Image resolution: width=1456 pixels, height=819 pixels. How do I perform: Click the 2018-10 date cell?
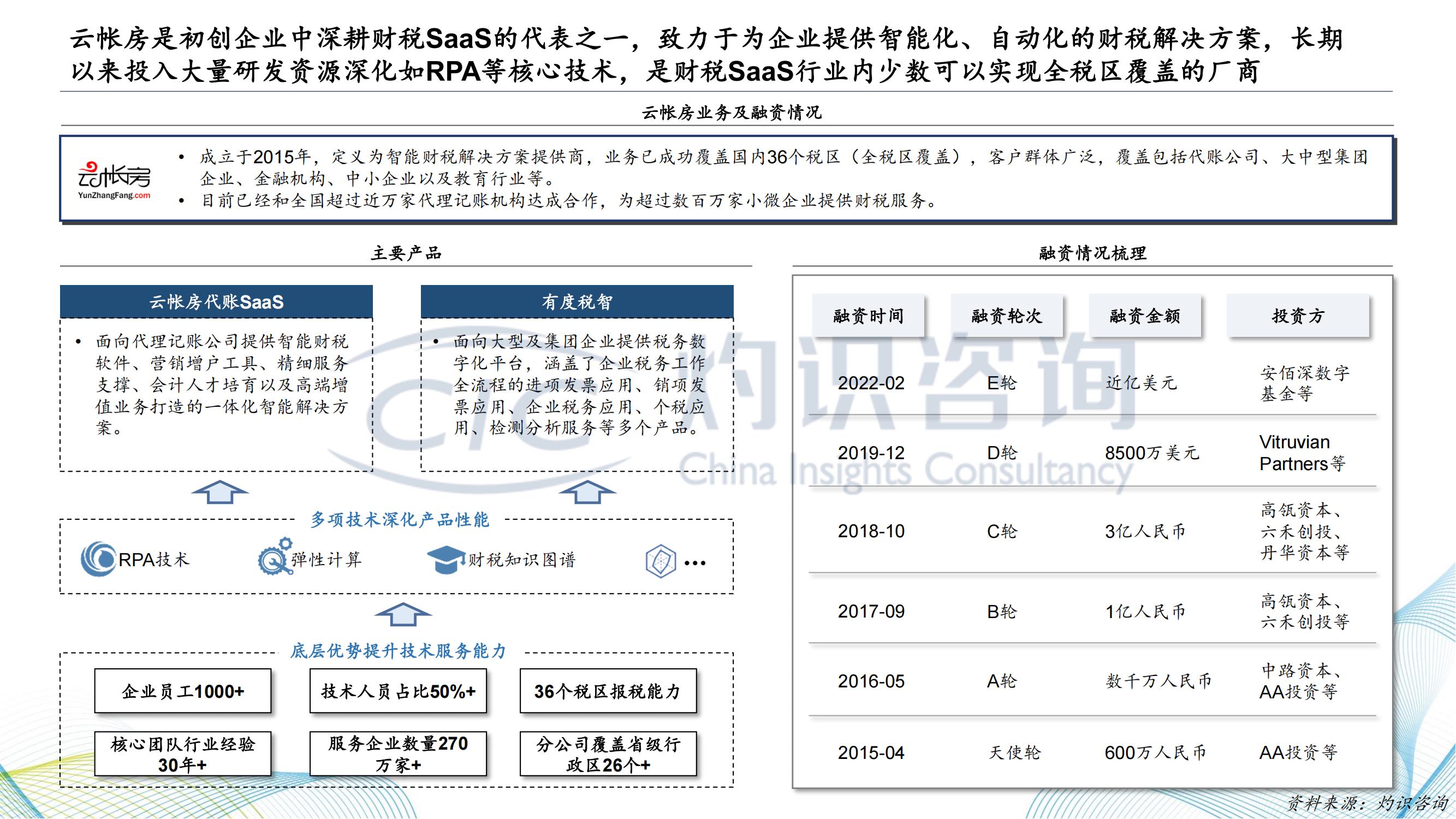point(871,531)
